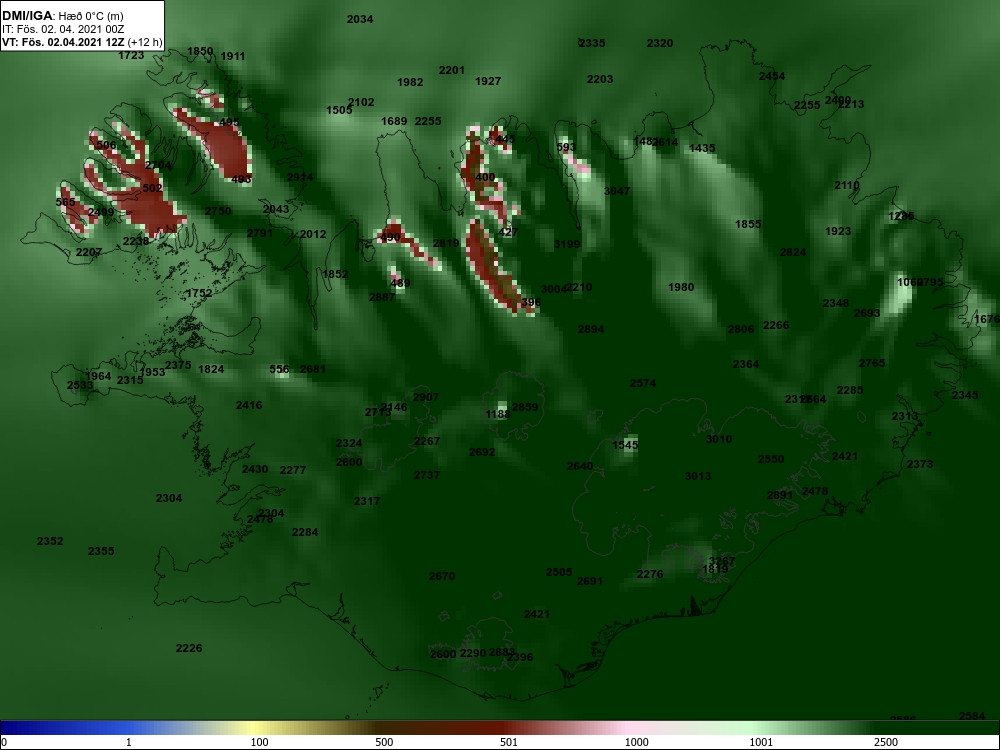The width and height of the screenshot is (1000, 750).
Task: Select the map value 2276
Action: 650,575
